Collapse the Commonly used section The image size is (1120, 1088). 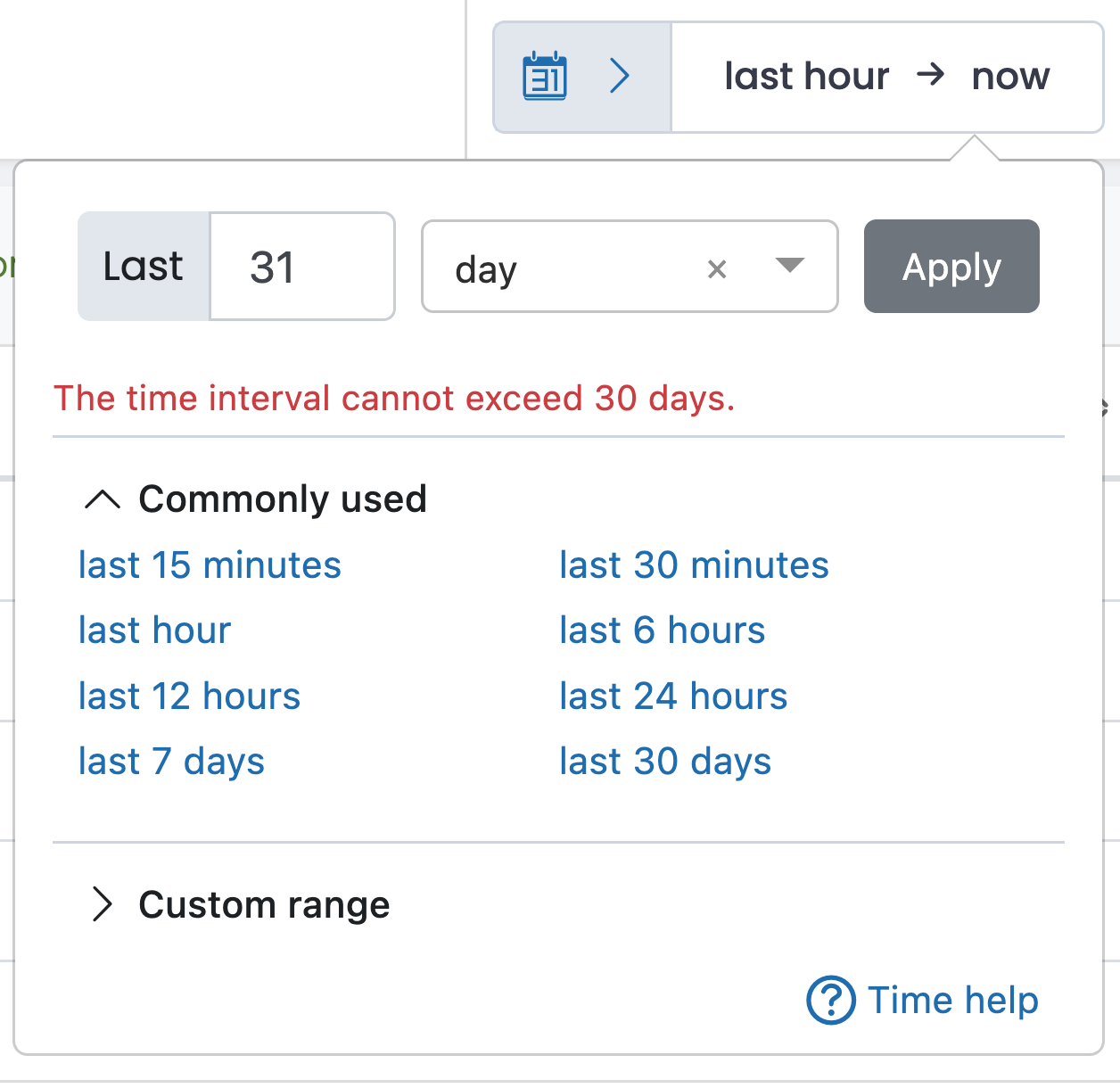(282, 499)
